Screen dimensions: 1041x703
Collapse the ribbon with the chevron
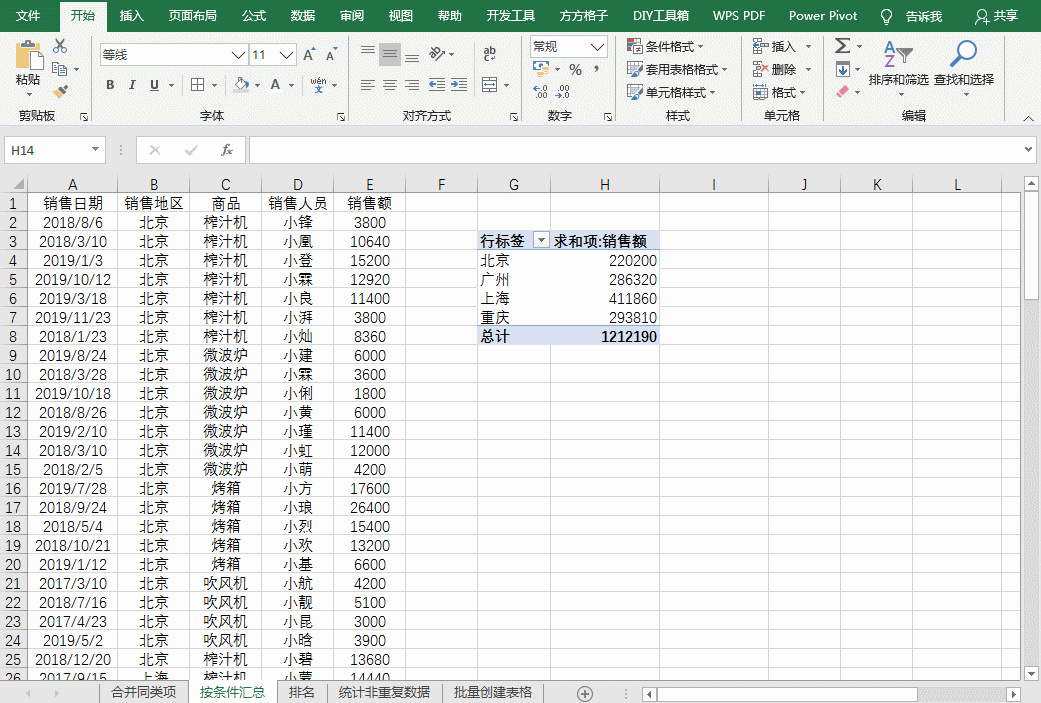(x=1028, y=118)
